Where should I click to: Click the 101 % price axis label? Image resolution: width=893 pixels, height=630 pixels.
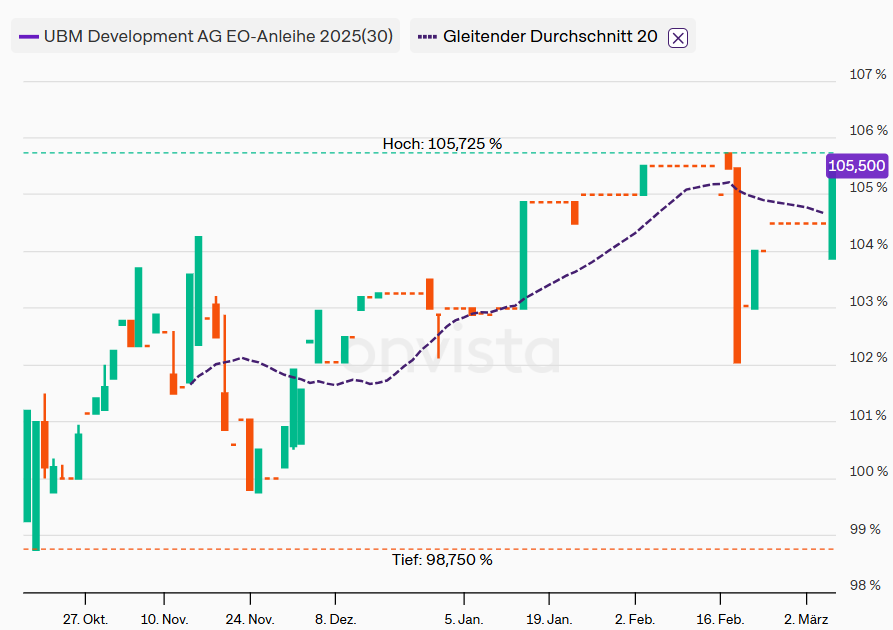pyautogui.click(x=868, y=415)
